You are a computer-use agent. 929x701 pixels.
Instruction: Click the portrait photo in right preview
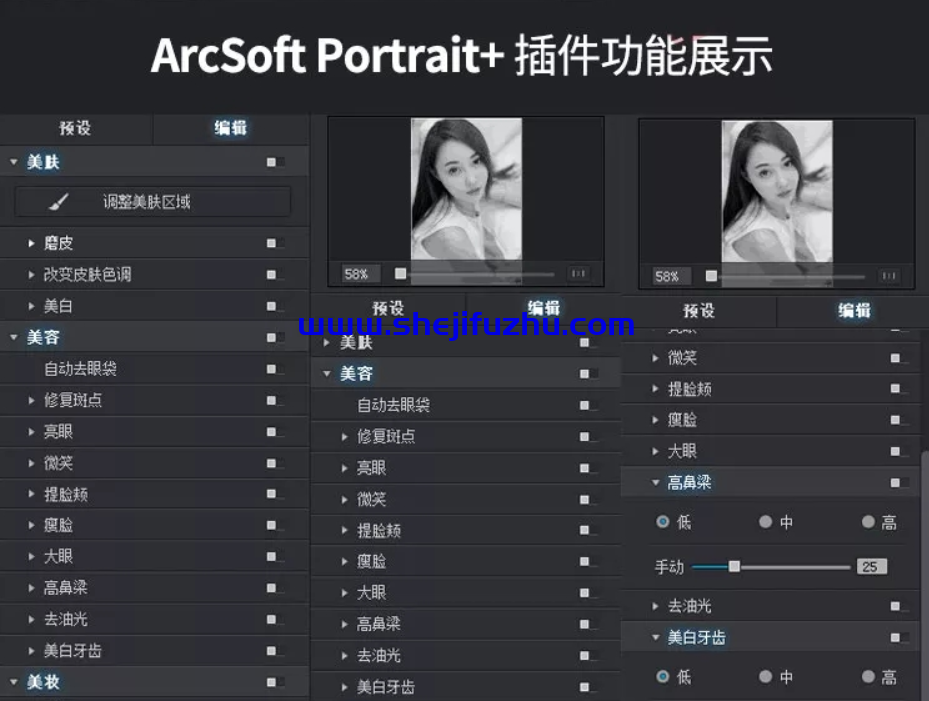point(777,191)
